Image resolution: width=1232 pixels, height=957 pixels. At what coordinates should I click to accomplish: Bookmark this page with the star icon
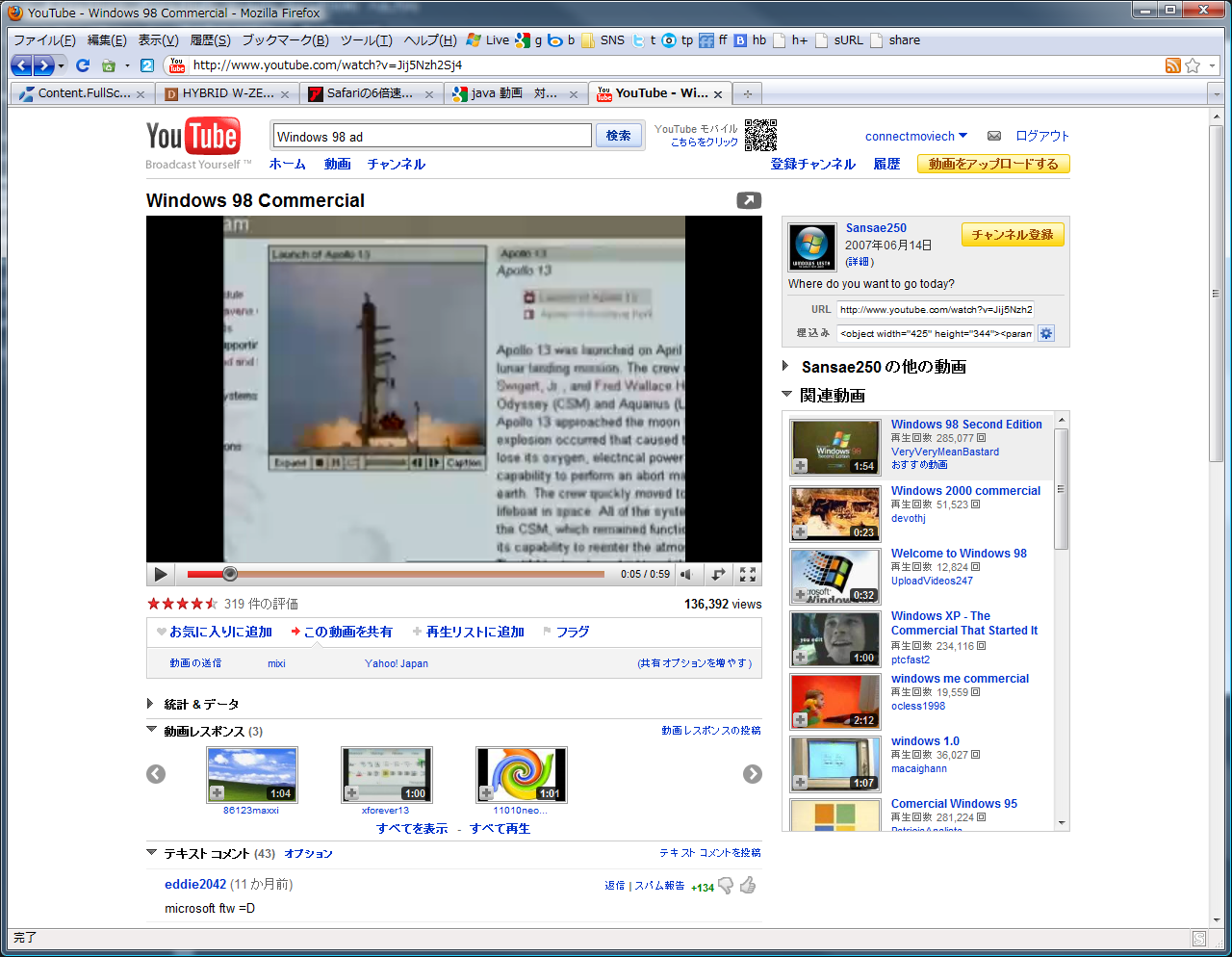point(1193,65)
